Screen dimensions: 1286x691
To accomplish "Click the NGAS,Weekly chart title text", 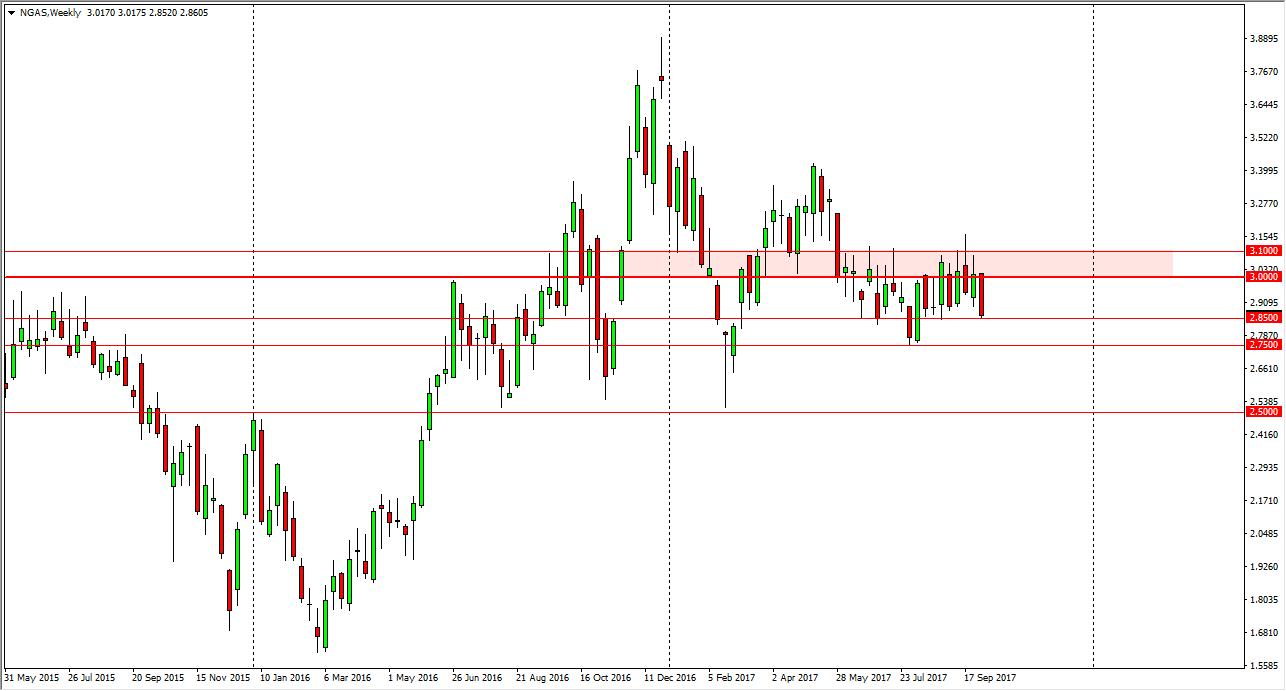I will pyautogui.click(x=51, y=11).
